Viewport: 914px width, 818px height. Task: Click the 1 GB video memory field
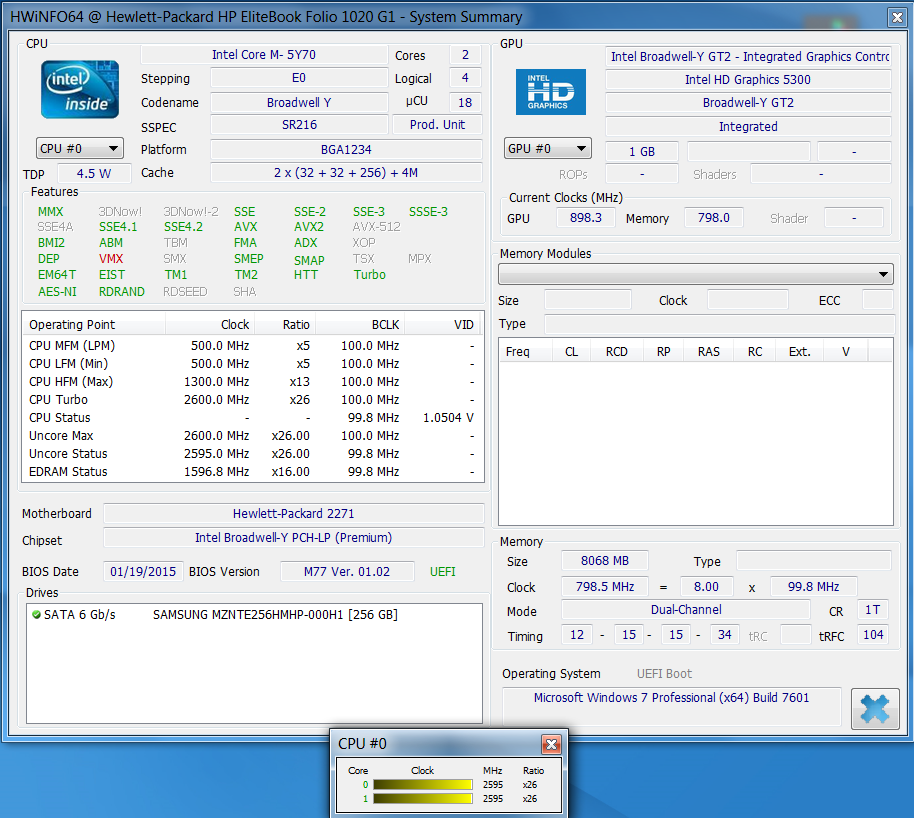[x=642, y=152]
